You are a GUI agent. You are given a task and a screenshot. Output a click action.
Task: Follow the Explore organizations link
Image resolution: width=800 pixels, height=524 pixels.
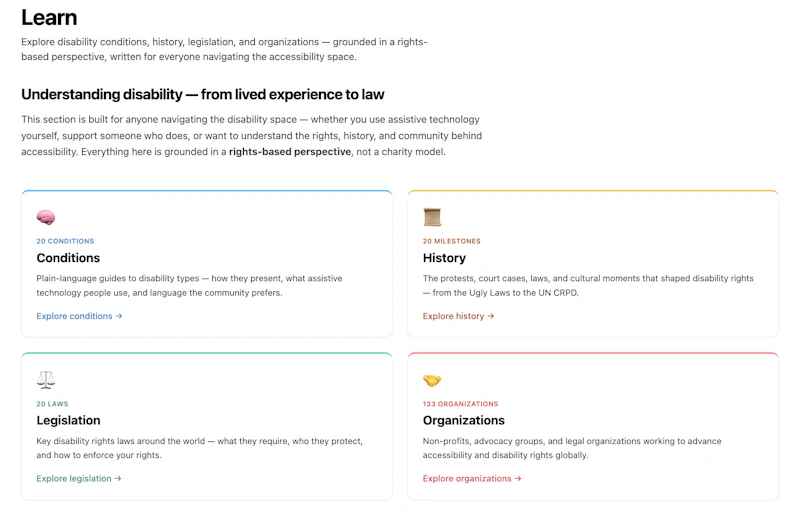(x=472, y=478)
